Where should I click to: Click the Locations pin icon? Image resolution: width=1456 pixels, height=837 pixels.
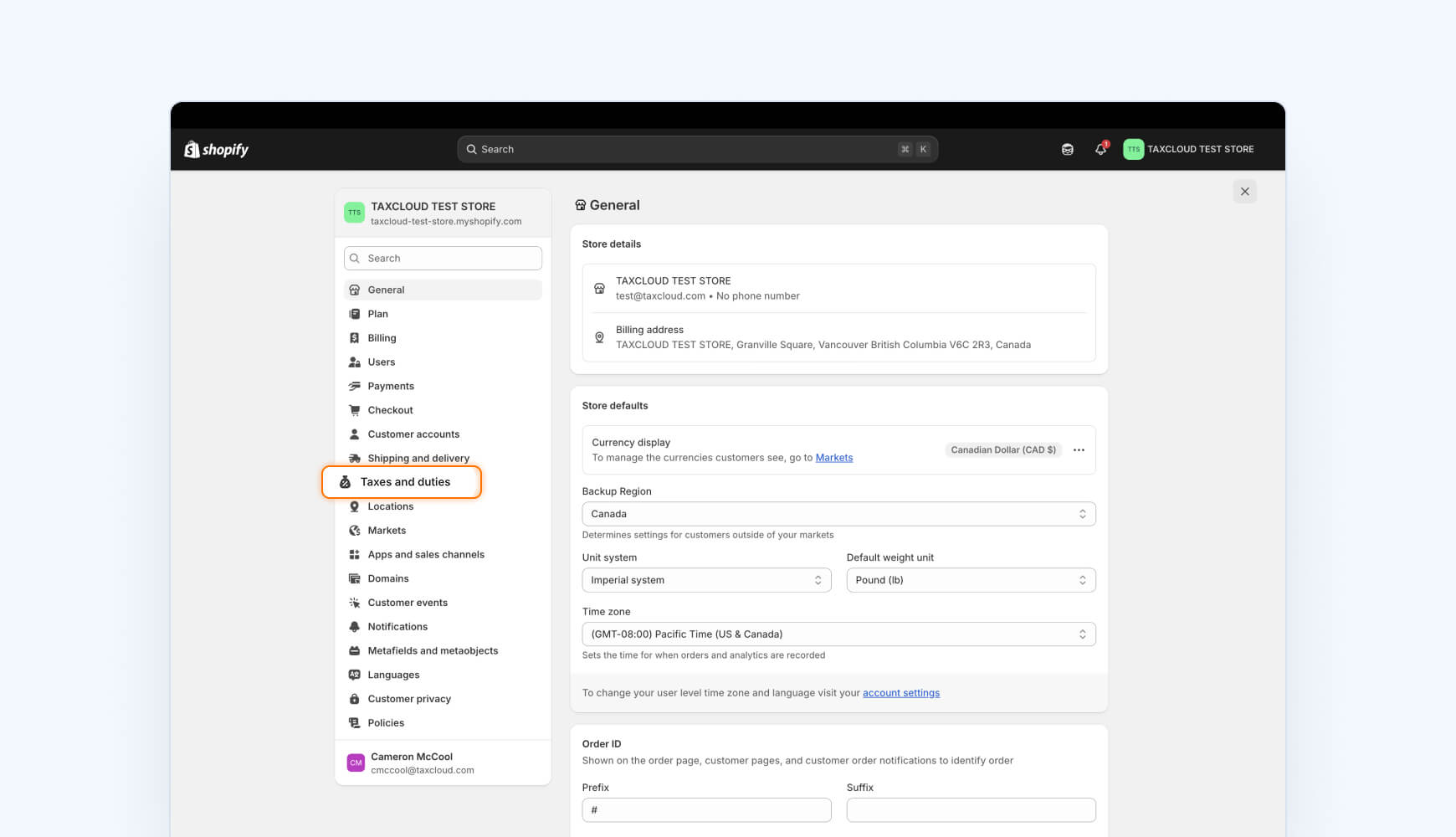tap(355, 506)
